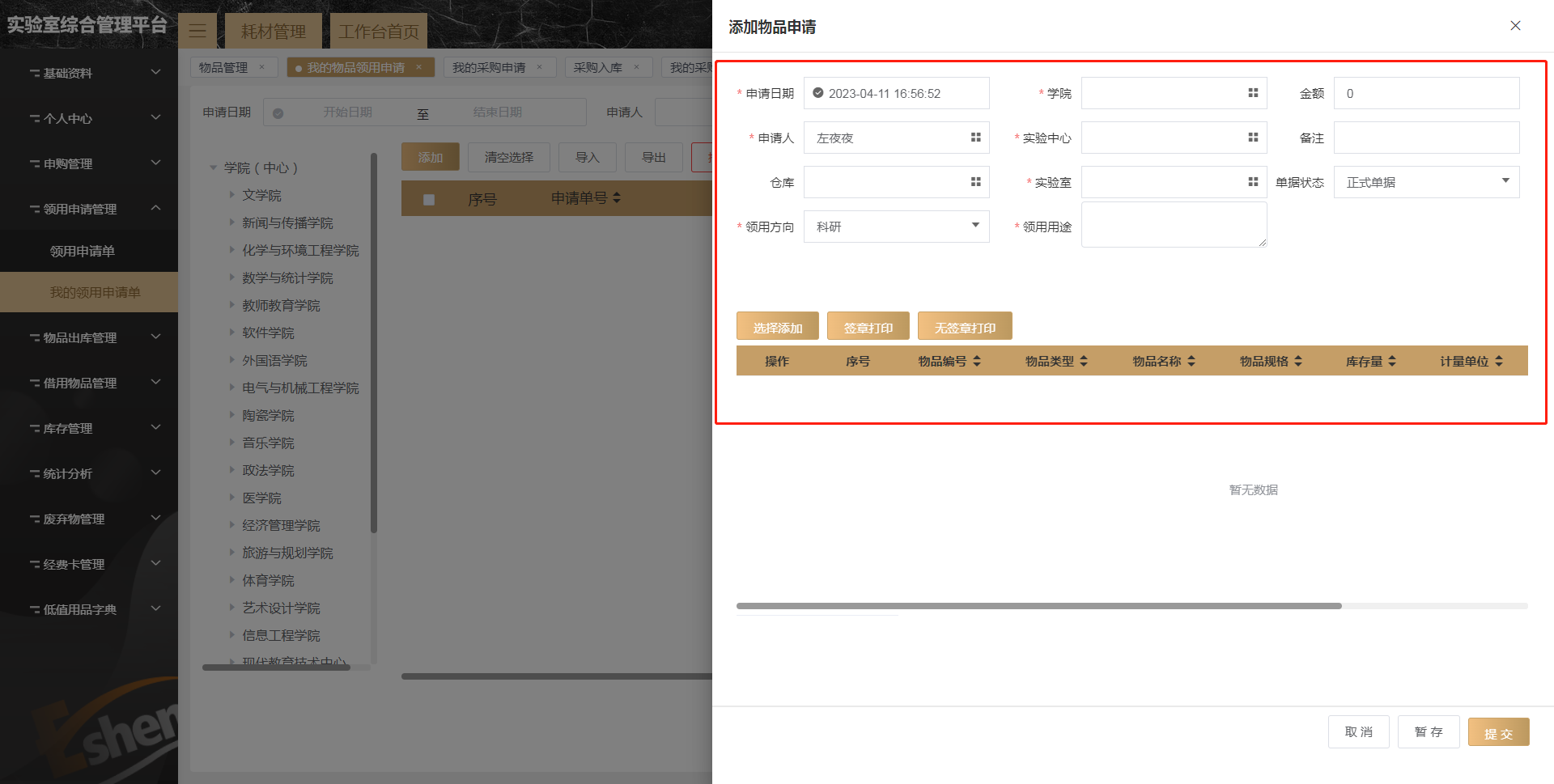The height and width of the screenshot is (784, 1554).
Task: Open the 领用方向 dropdown showing 科研
Action: click(896, 227)
